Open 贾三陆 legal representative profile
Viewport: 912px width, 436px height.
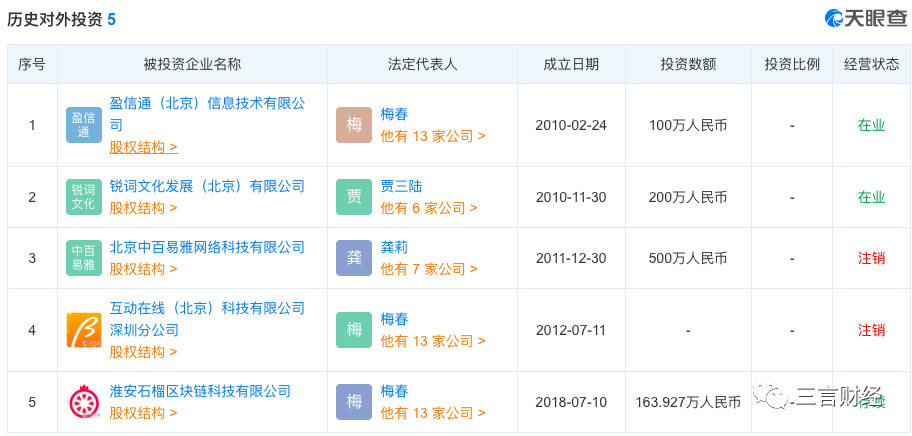pyautogui.click(x=401, y=187)
